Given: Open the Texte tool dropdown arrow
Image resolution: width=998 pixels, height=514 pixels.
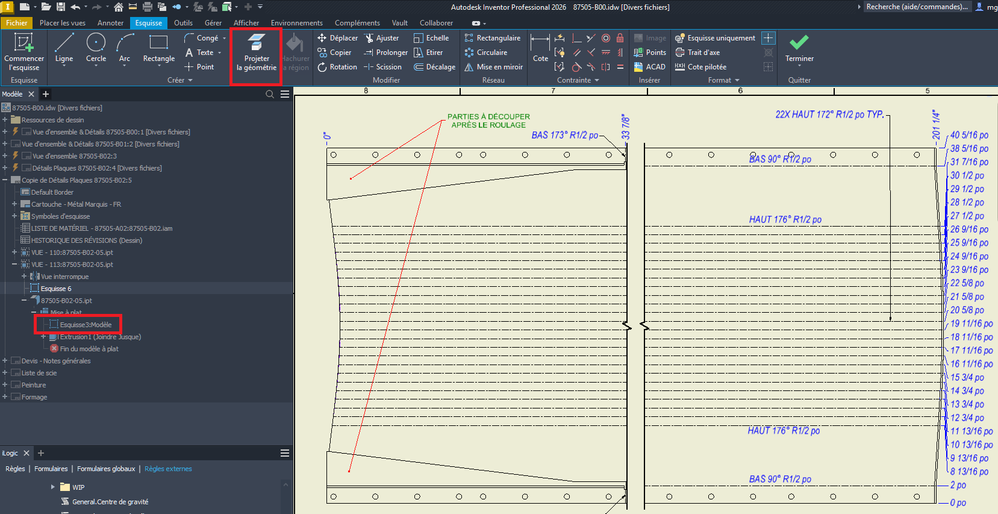Looking at the screenshot, I should 220,53.
